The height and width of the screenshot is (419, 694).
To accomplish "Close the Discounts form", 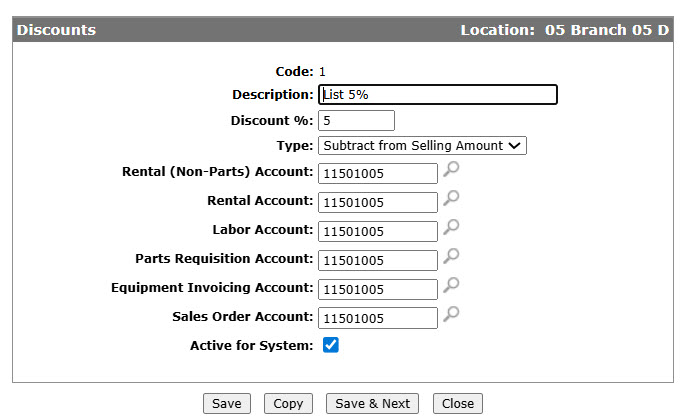I will pos(458,404).
